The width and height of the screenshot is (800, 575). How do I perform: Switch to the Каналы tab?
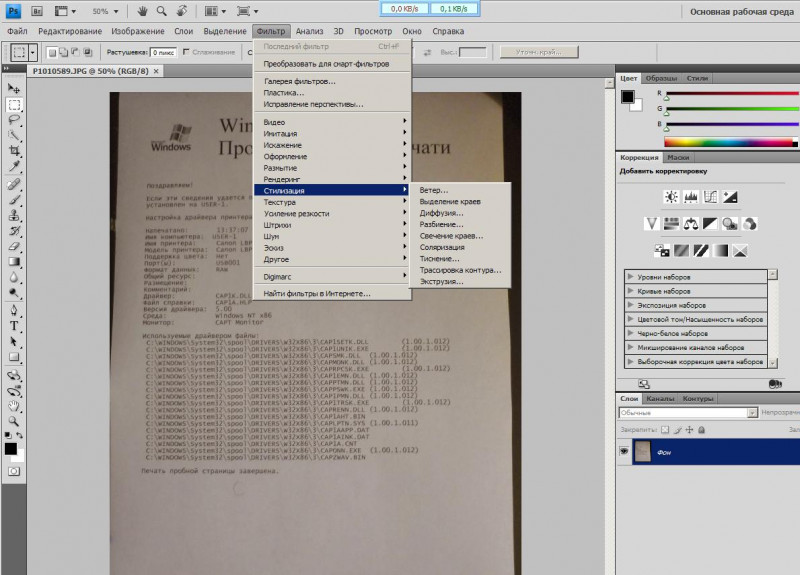pos(660,398)
